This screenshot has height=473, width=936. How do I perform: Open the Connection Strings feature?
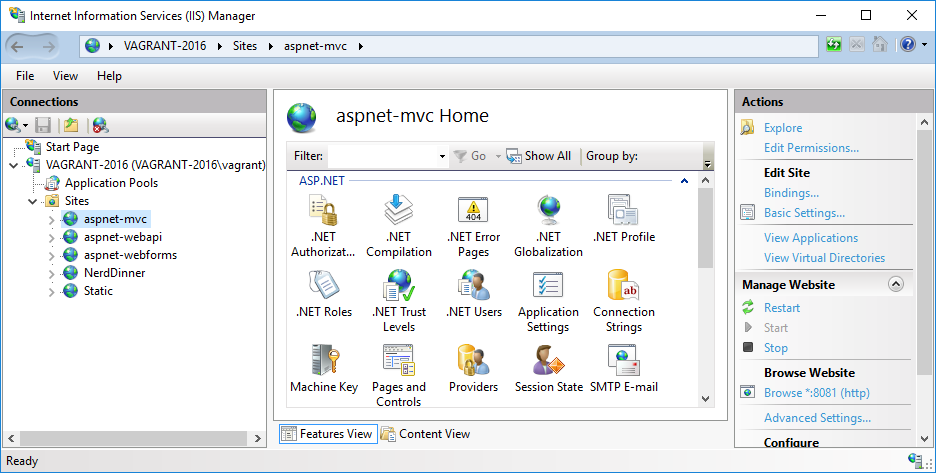[x=624, y=301]
